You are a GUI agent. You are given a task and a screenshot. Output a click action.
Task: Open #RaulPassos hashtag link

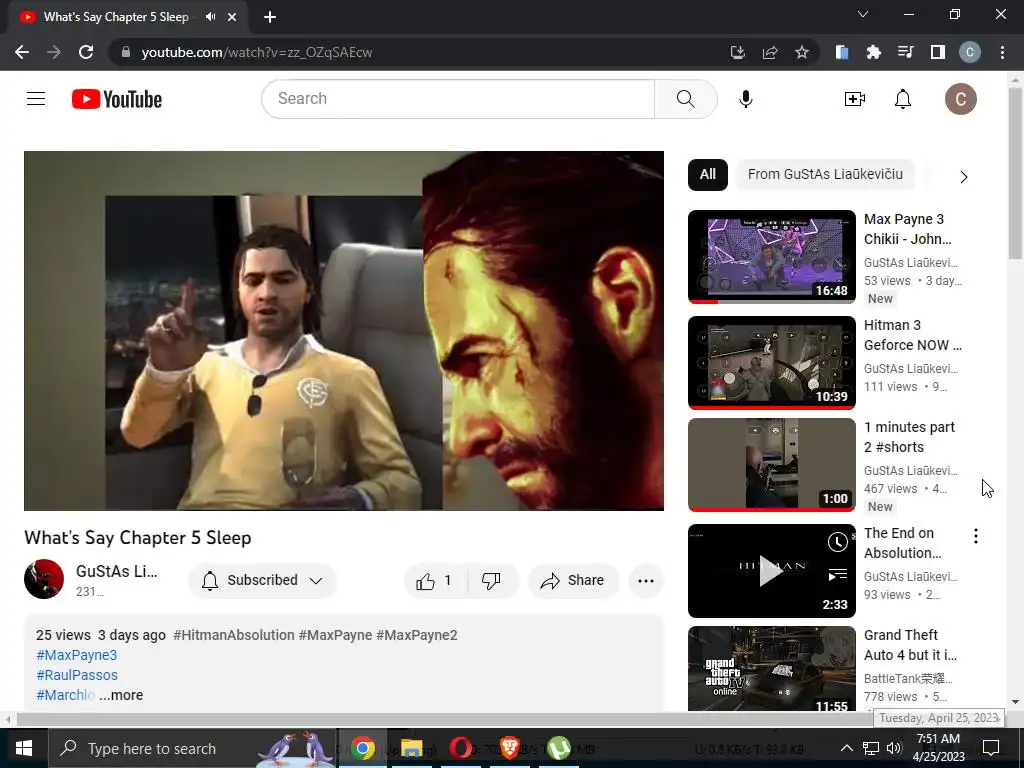[77, 675]
